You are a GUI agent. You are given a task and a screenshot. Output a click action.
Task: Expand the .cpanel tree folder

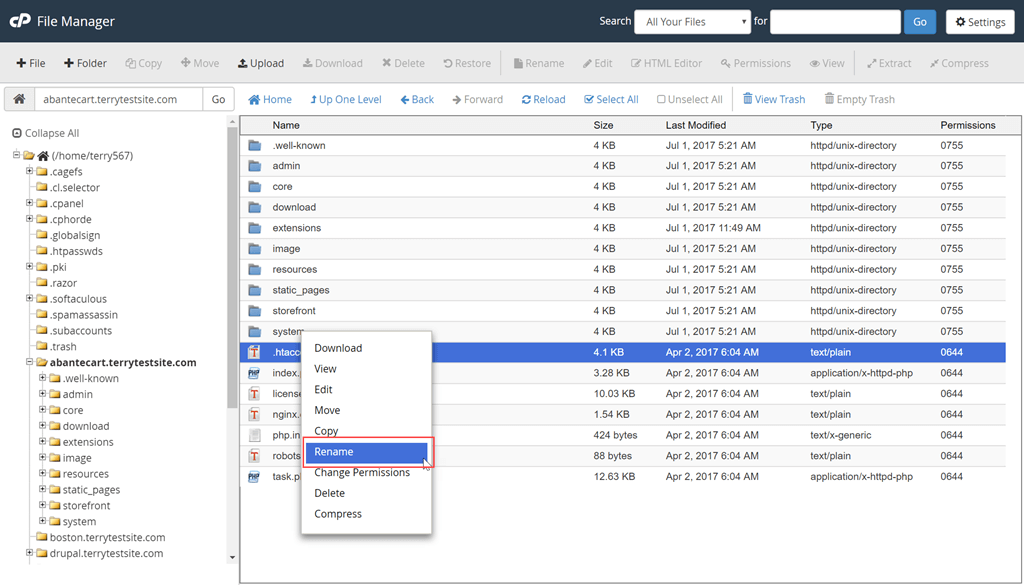(29, 203)
